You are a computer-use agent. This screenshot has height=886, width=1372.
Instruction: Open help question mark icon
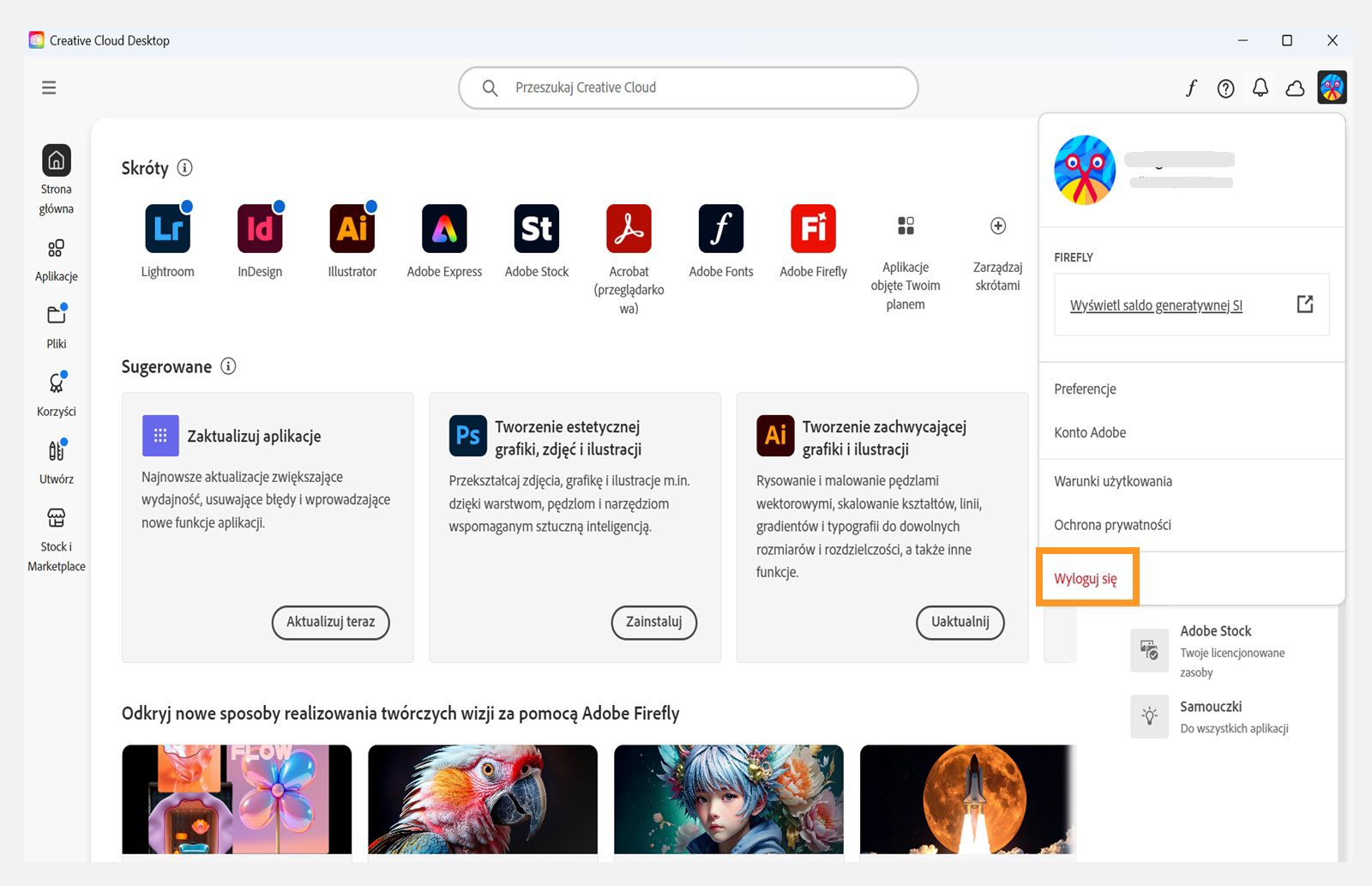click(1226, 87)
